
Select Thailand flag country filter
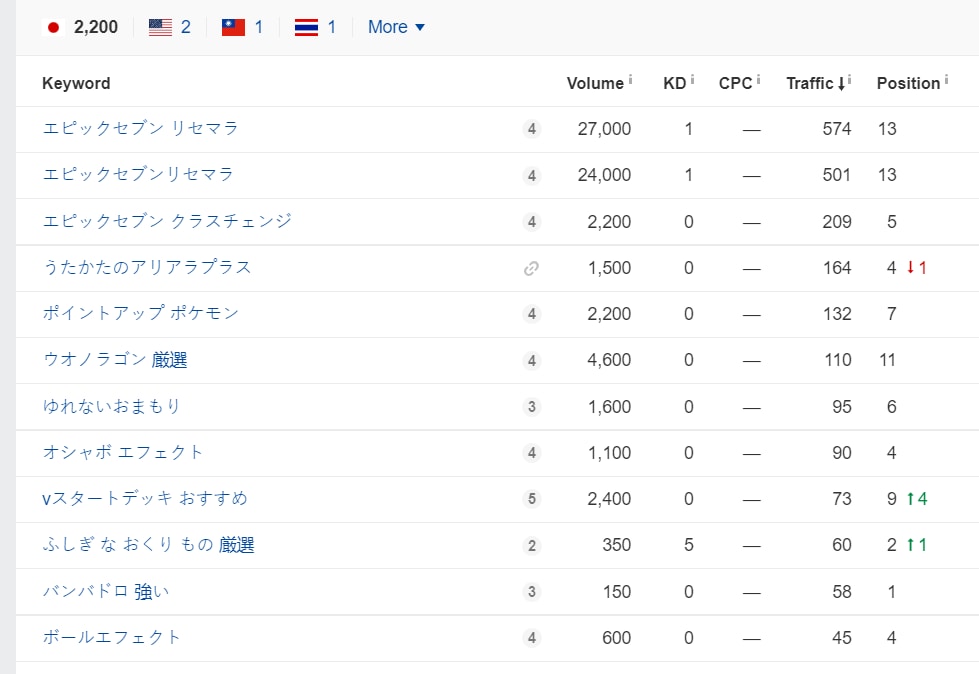click(x=316, y=27)
